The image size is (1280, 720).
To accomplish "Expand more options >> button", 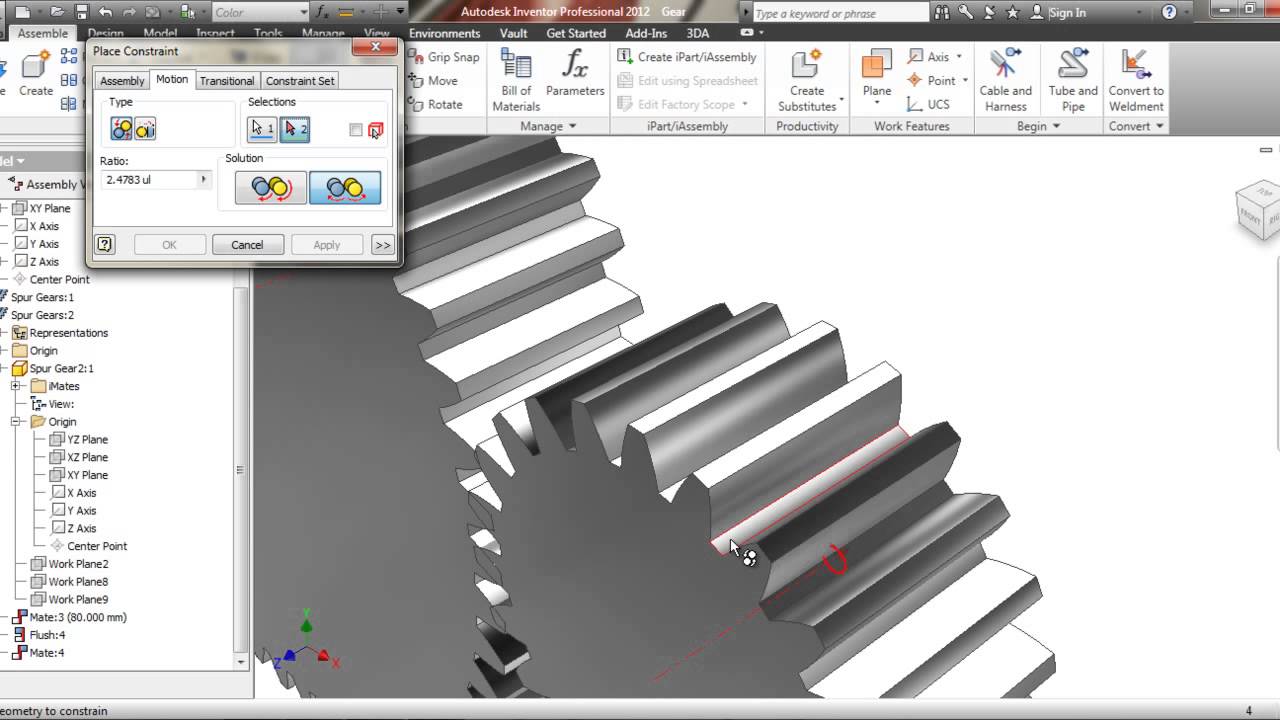I will click(x=383, y=245).
